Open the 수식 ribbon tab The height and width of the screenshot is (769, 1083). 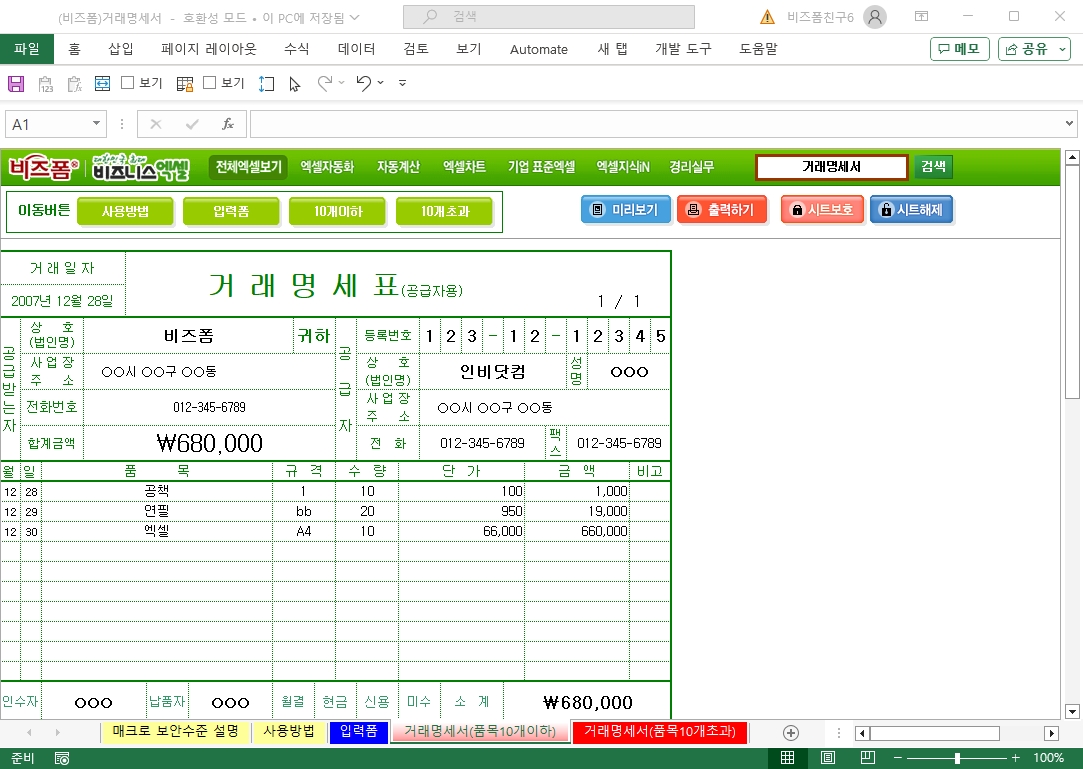pyautogui.click(x=296, y=49)
